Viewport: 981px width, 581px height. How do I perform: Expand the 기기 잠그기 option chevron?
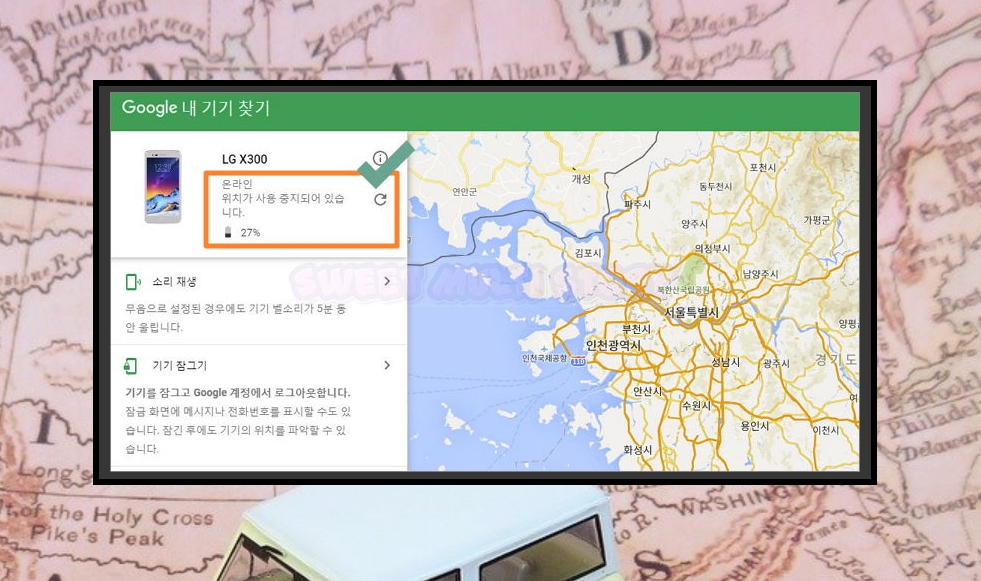pos(387,365)
